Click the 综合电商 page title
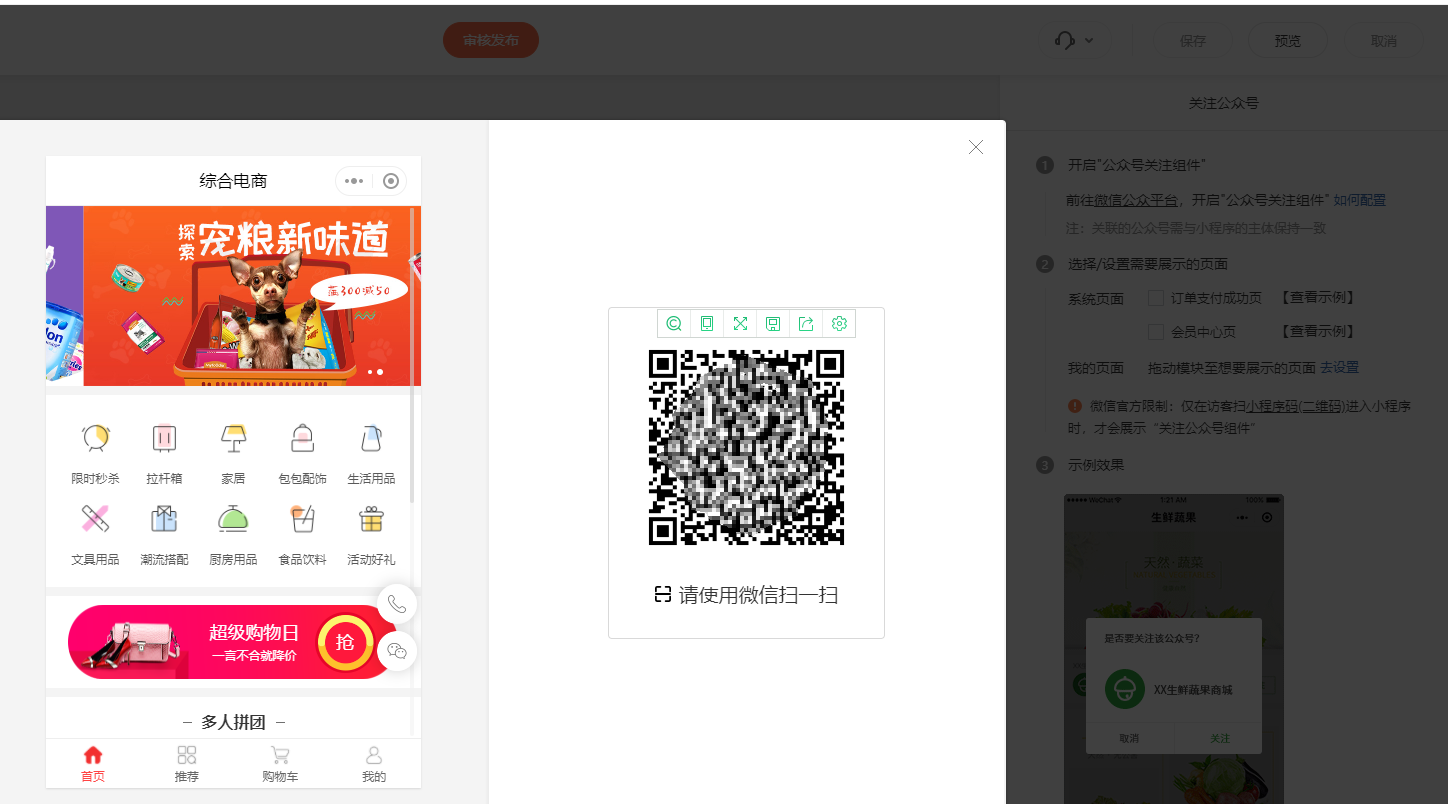The height and width of the screenshot is (804, 1448). tap(233, 181)
